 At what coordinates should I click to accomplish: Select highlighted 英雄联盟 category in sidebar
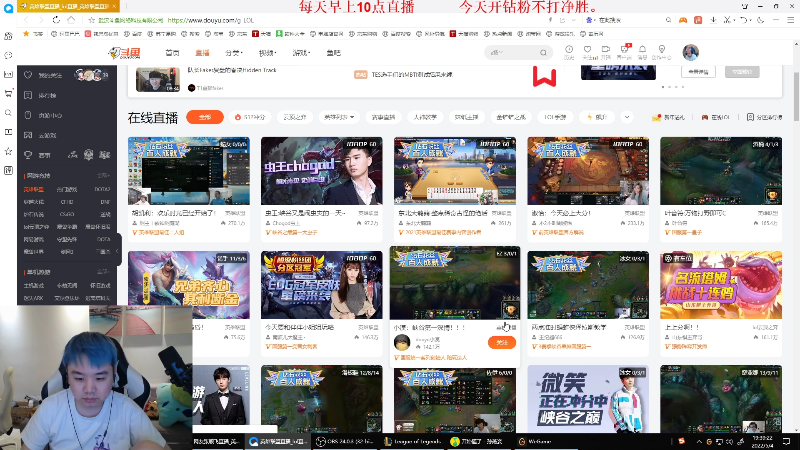34,189
